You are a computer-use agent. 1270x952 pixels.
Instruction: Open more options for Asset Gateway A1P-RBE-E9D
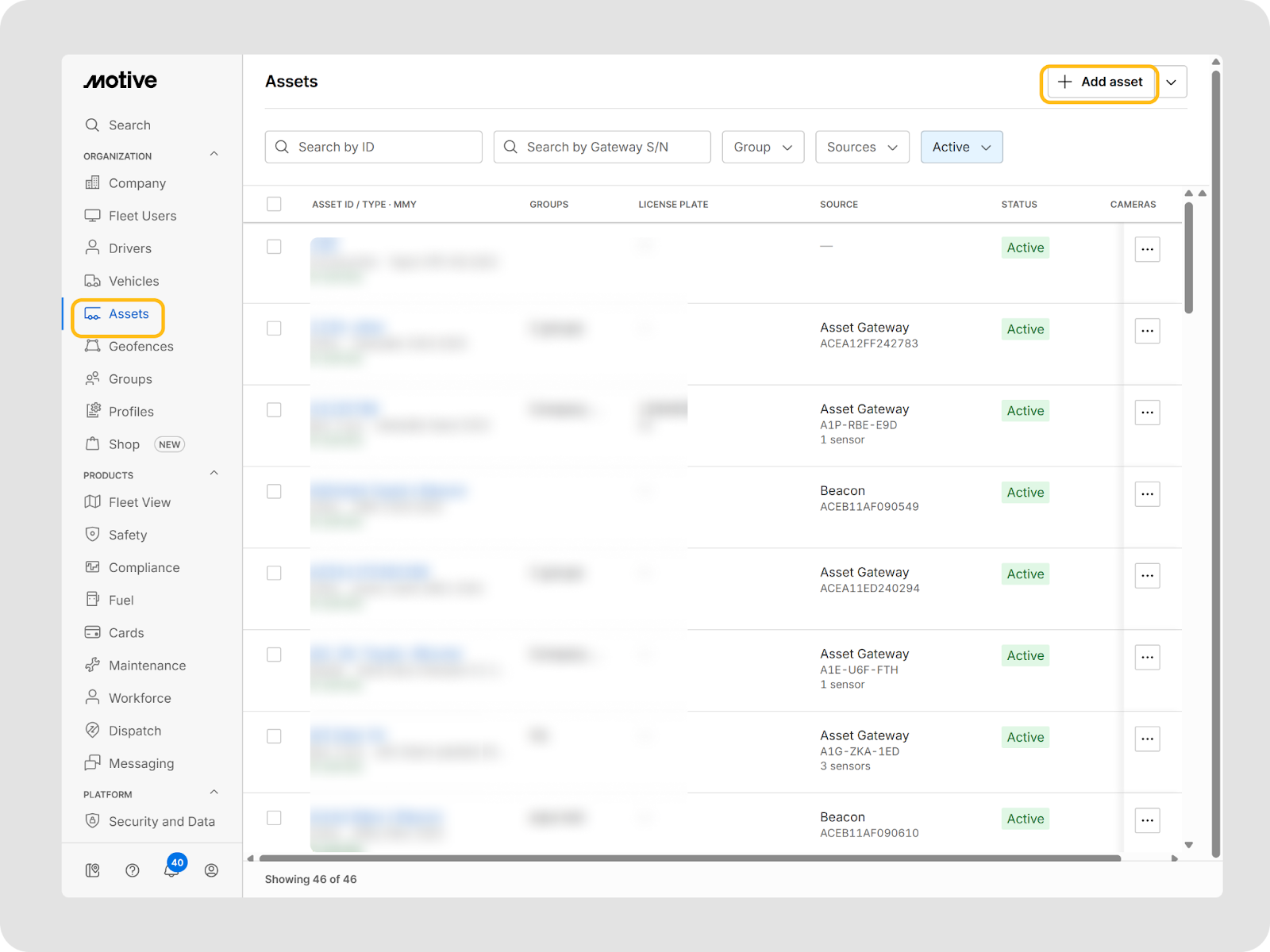1147,413
